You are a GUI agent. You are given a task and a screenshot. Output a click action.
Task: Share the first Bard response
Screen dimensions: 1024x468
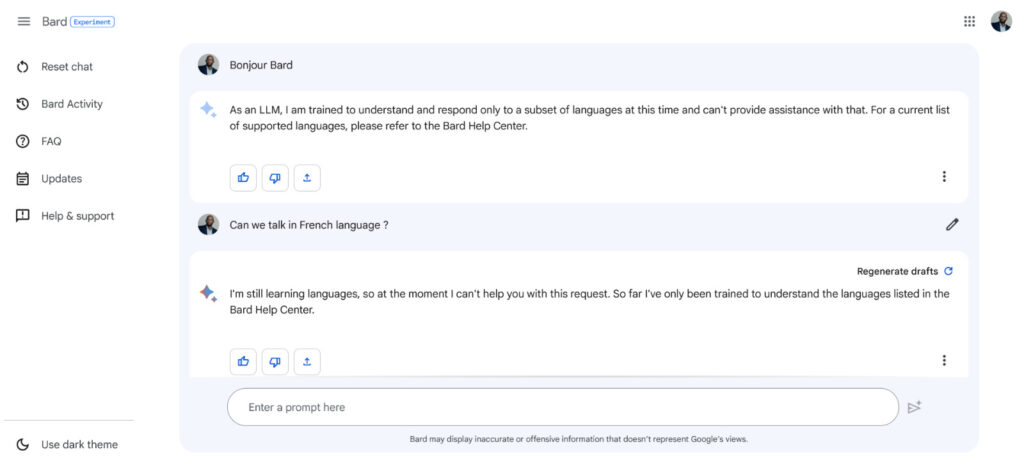tap(307, 178)
